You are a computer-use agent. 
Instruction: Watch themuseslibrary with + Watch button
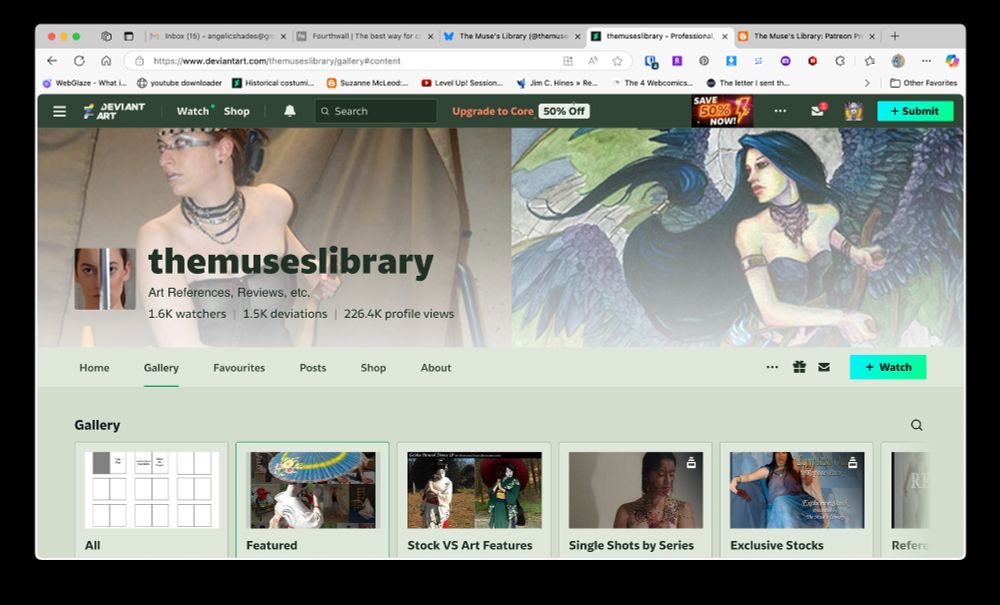coord(888,367)
